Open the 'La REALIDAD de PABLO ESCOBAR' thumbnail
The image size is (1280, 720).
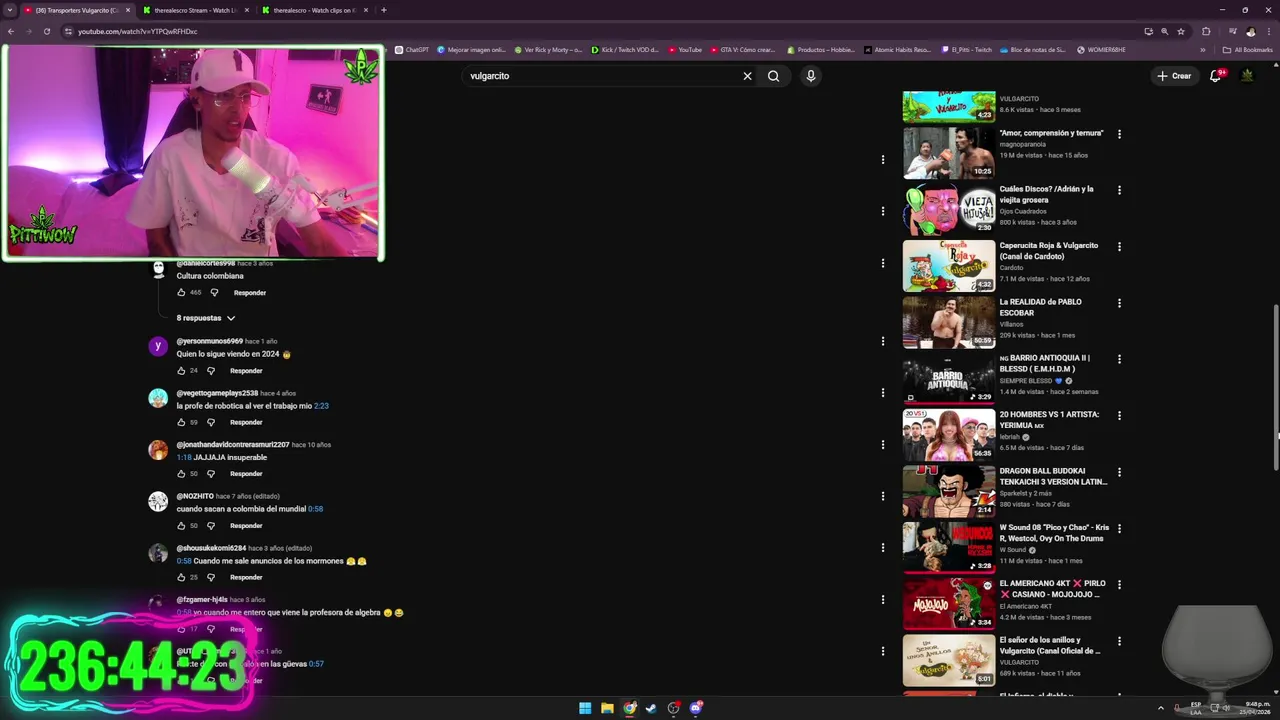(949, 322)
